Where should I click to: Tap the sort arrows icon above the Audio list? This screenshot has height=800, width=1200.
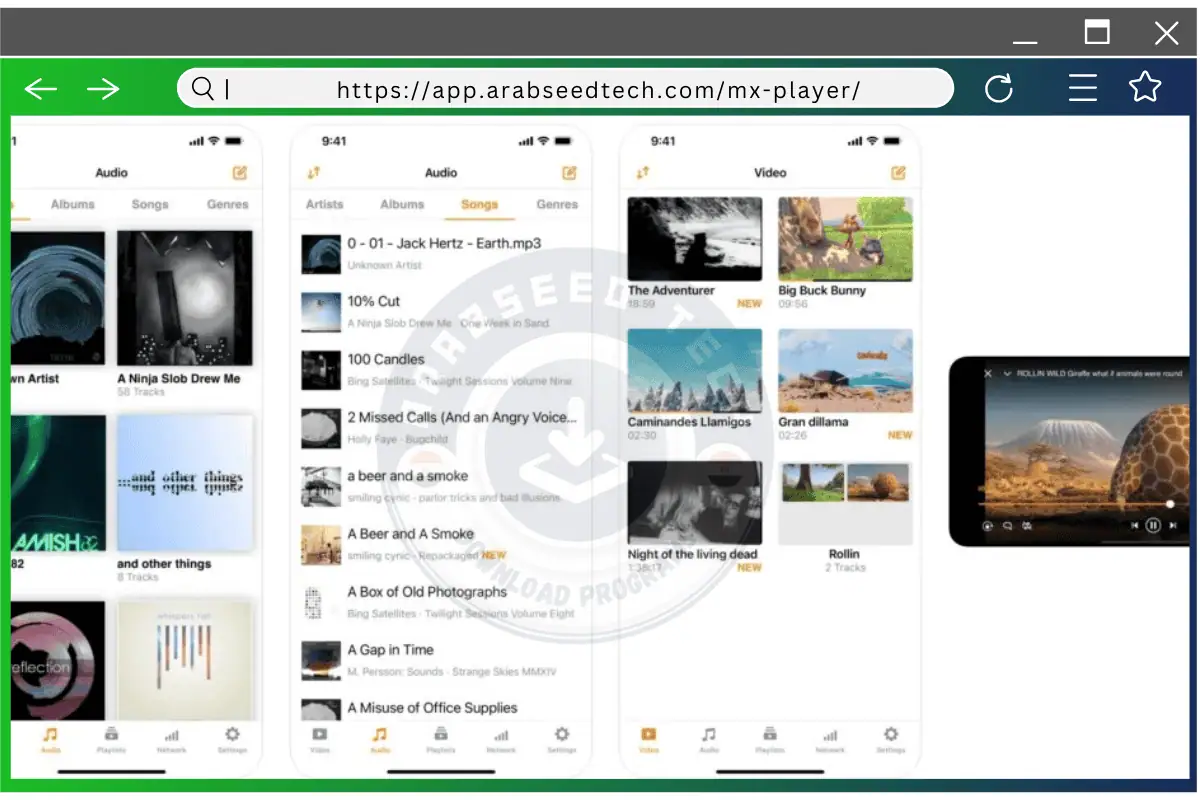315,172
